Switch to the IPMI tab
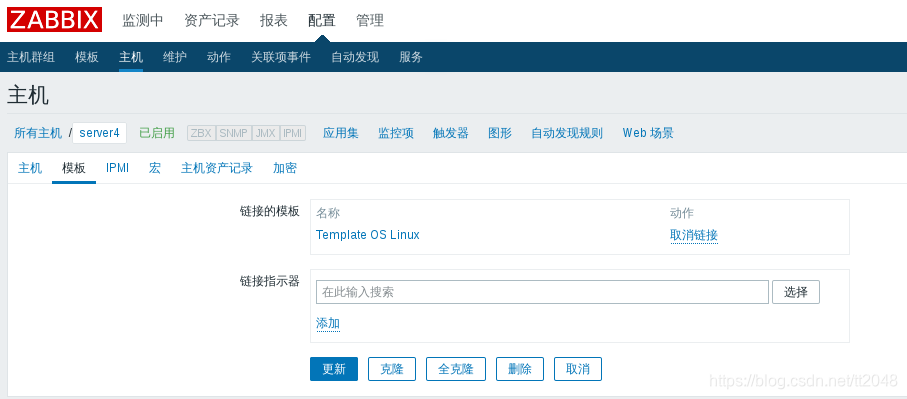907x399 pixels. pyautogui.click(x=117, y=168)
